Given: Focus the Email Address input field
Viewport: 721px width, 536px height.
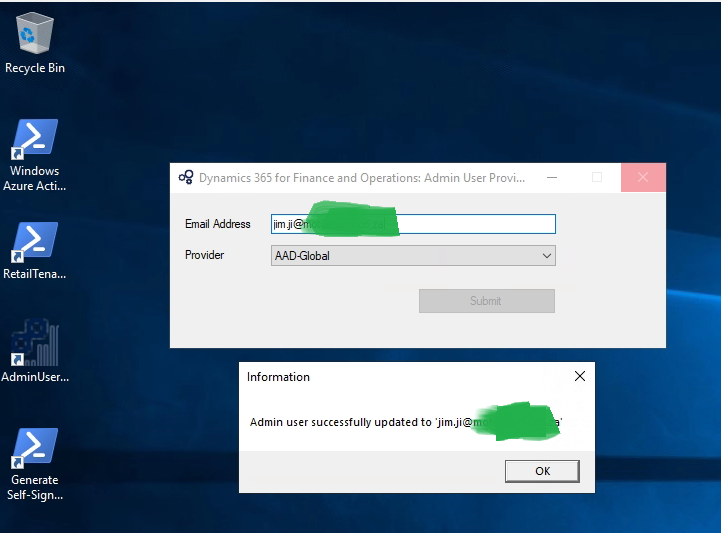Looking at the screenshot, I should coord(413,224).
